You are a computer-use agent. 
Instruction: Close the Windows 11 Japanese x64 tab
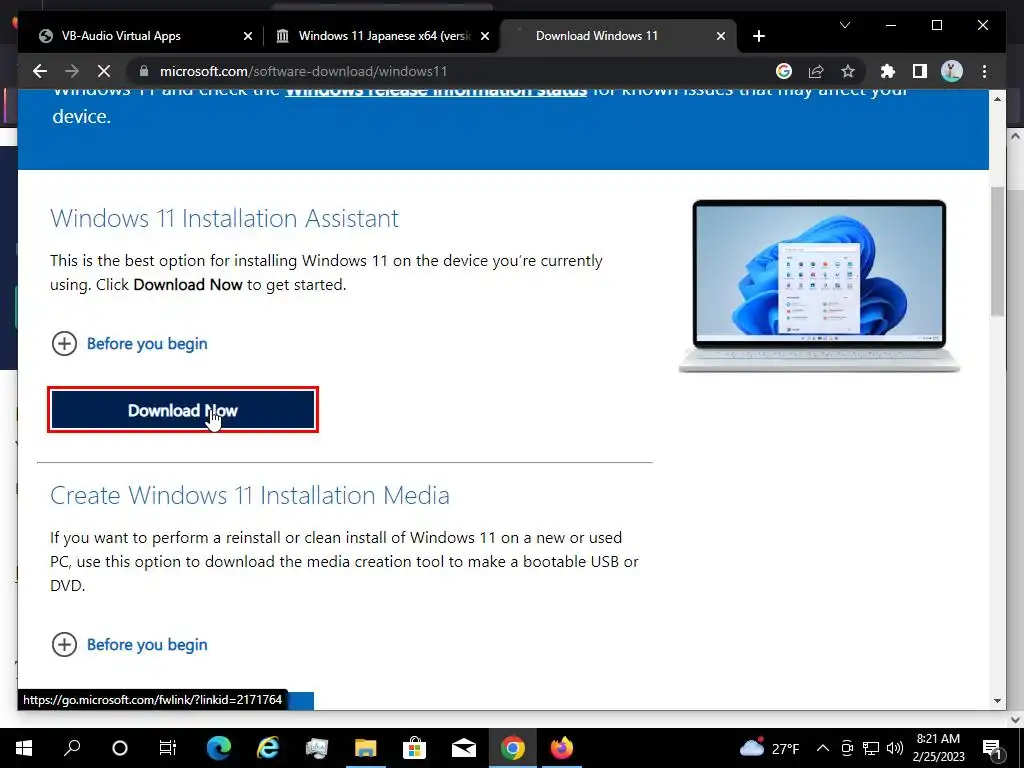tap(485, 36)
